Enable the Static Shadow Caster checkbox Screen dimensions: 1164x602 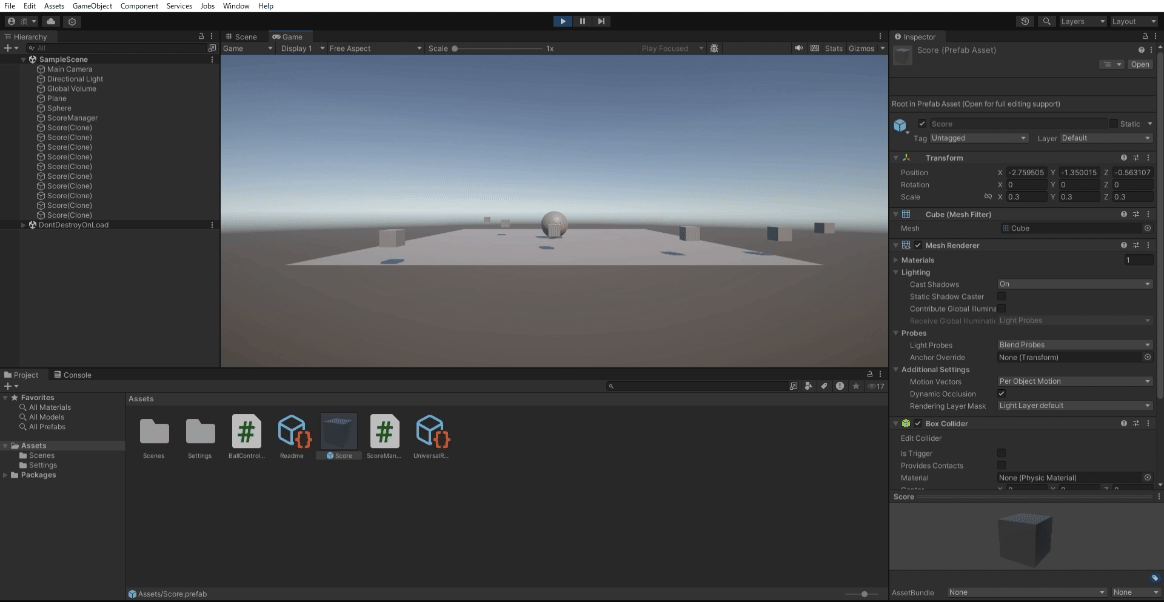pos(1001,297)
